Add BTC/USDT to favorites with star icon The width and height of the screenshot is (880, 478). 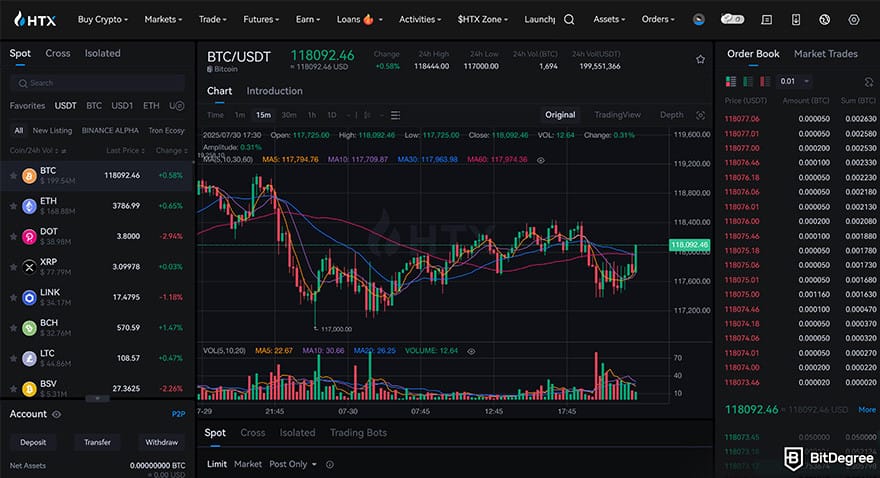(x=700, y=59)
